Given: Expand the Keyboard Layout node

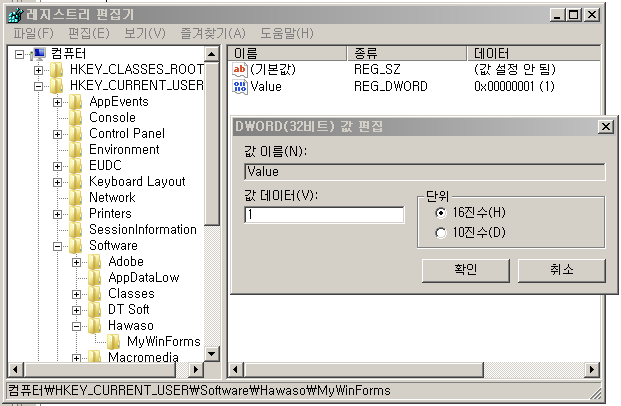Looking at the screenshot, I should click(57, 182).
